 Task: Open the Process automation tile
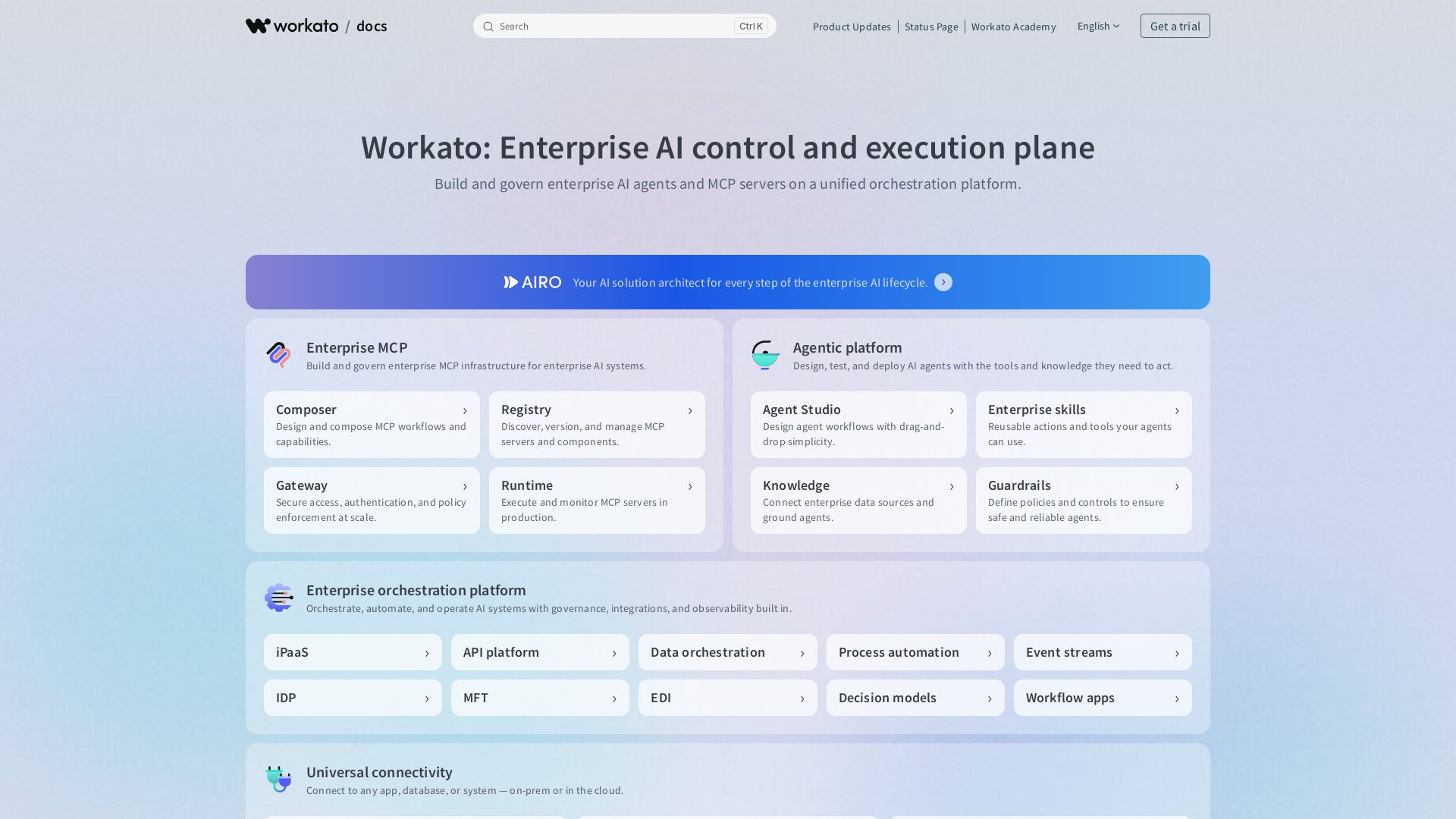(x=915, y=652)
